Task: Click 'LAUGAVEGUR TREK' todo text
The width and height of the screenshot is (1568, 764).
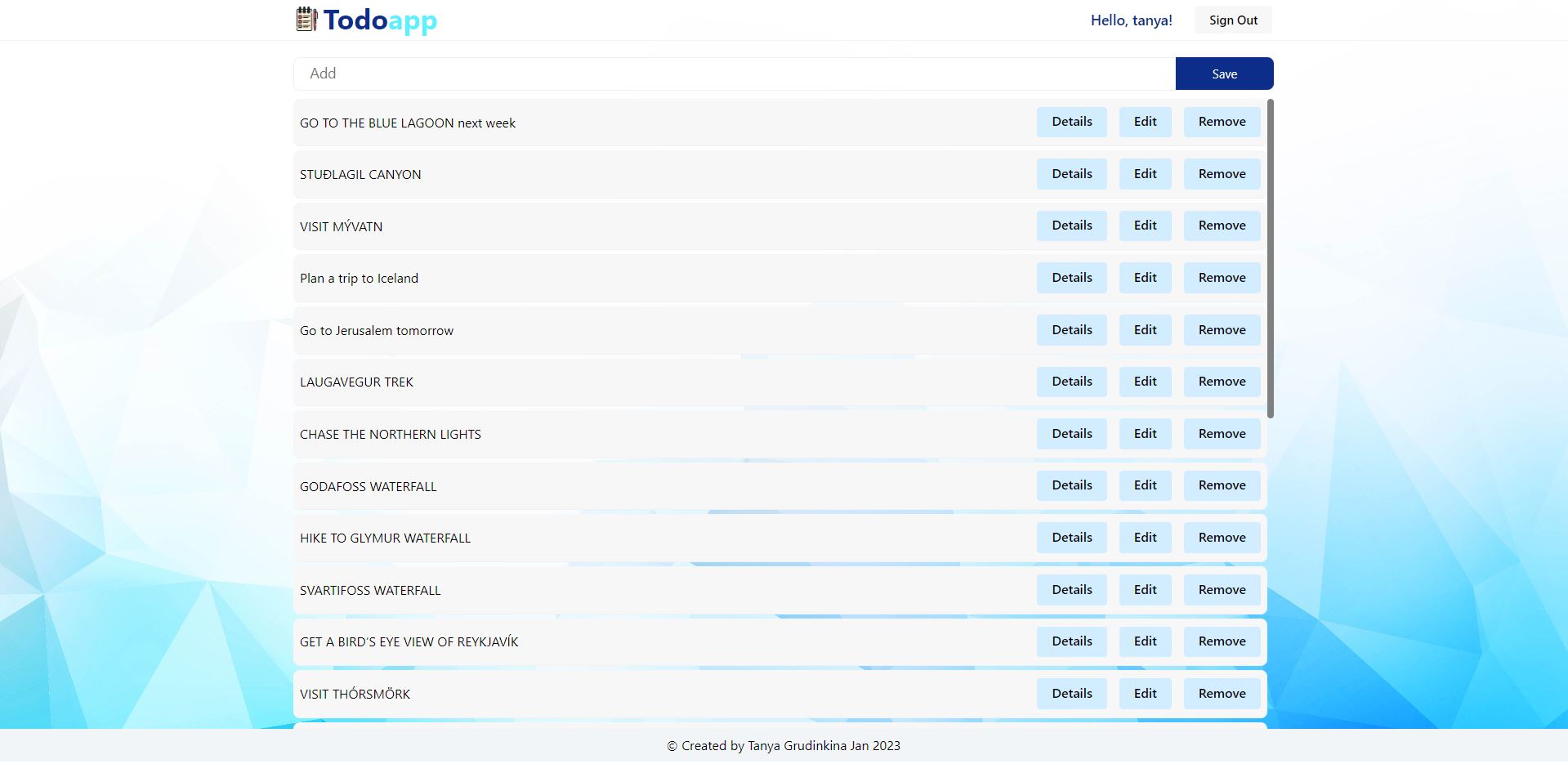Action: click(356, 382)
